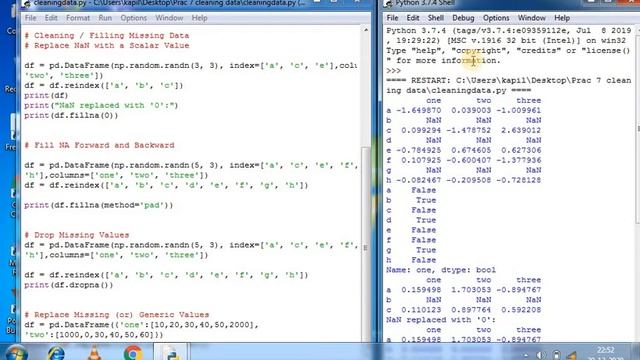Click Shell banner 'Python 3.7.4 (tags/v3.7.4' line
Viewport: 640px width, 360px height.
[x=509, y=31]
